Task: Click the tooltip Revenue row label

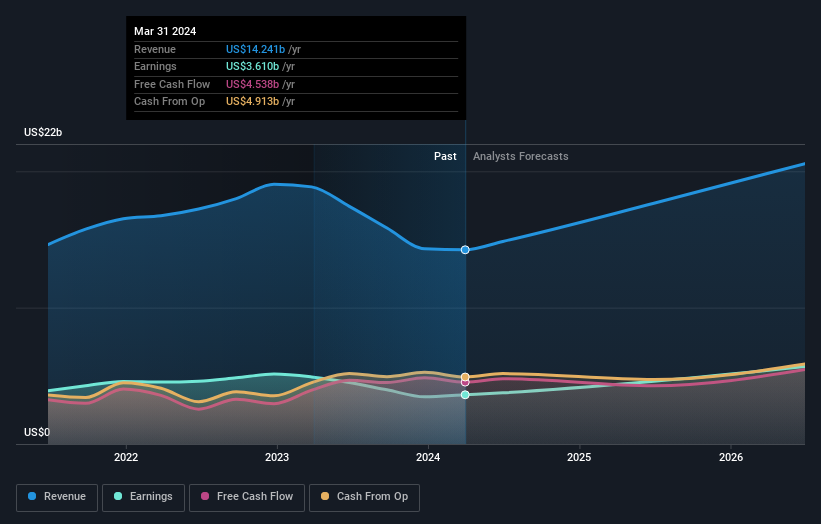Action: 155,49
